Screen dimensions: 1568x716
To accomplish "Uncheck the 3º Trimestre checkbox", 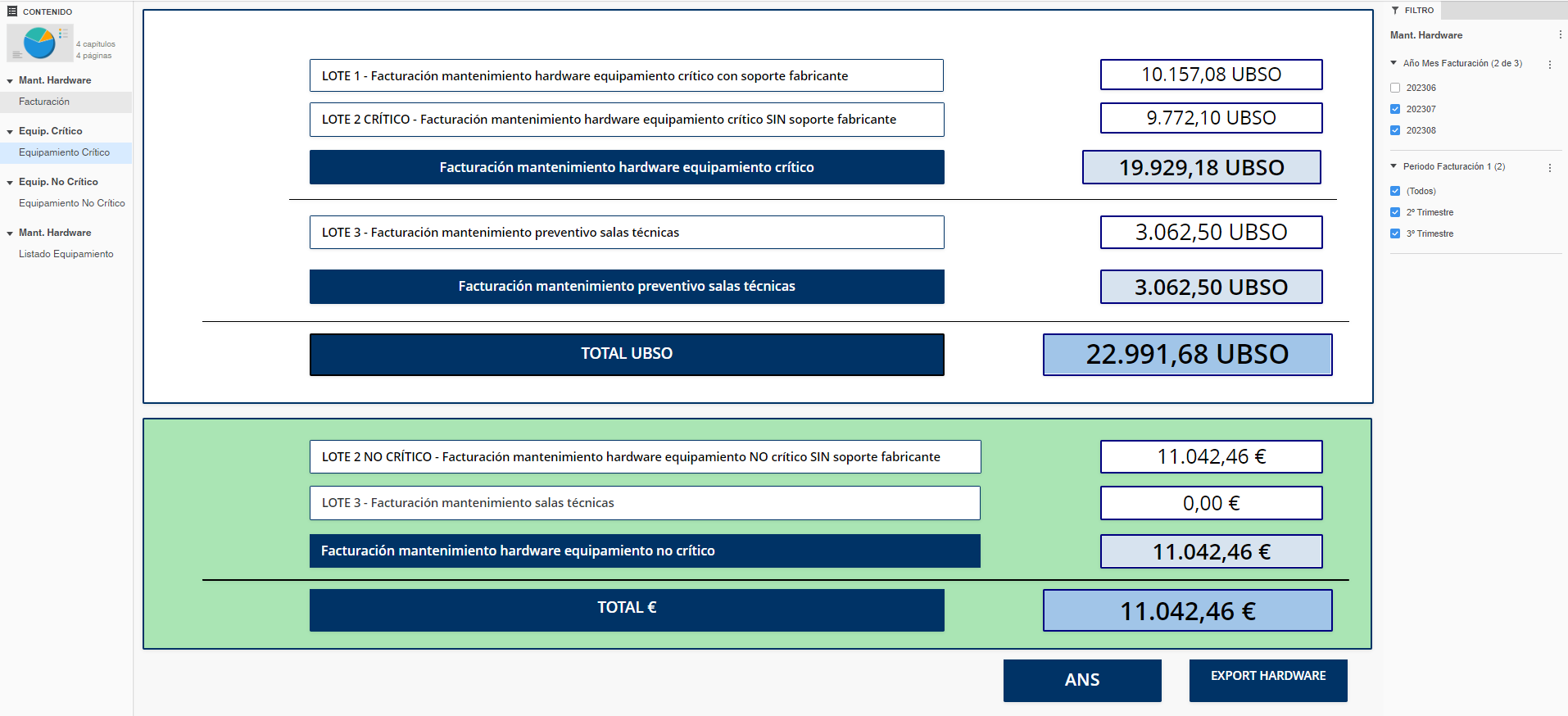I will click(x=1395, y=233).
